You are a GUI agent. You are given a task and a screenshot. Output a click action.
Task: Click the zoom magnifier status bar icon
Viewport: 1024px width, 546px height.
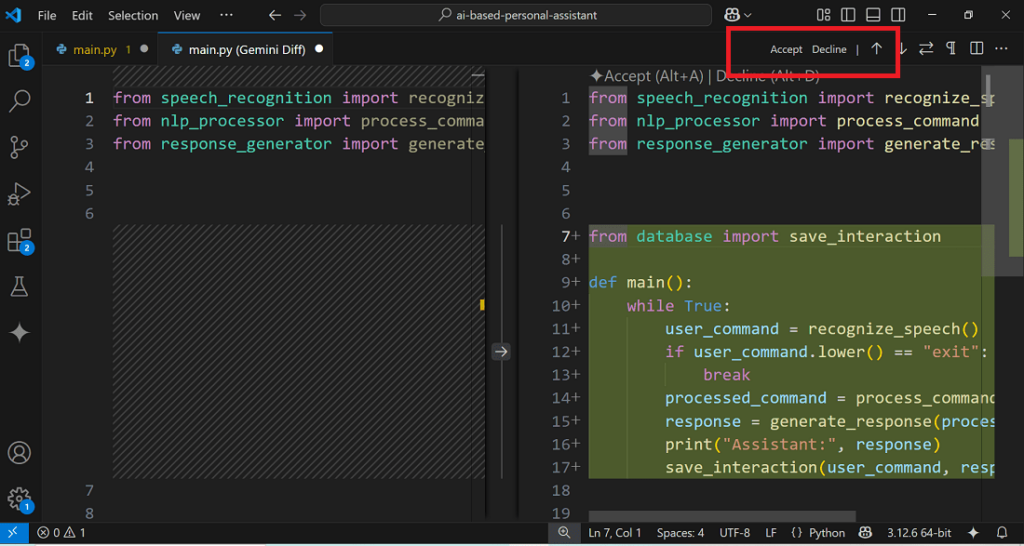pos(564,533)
